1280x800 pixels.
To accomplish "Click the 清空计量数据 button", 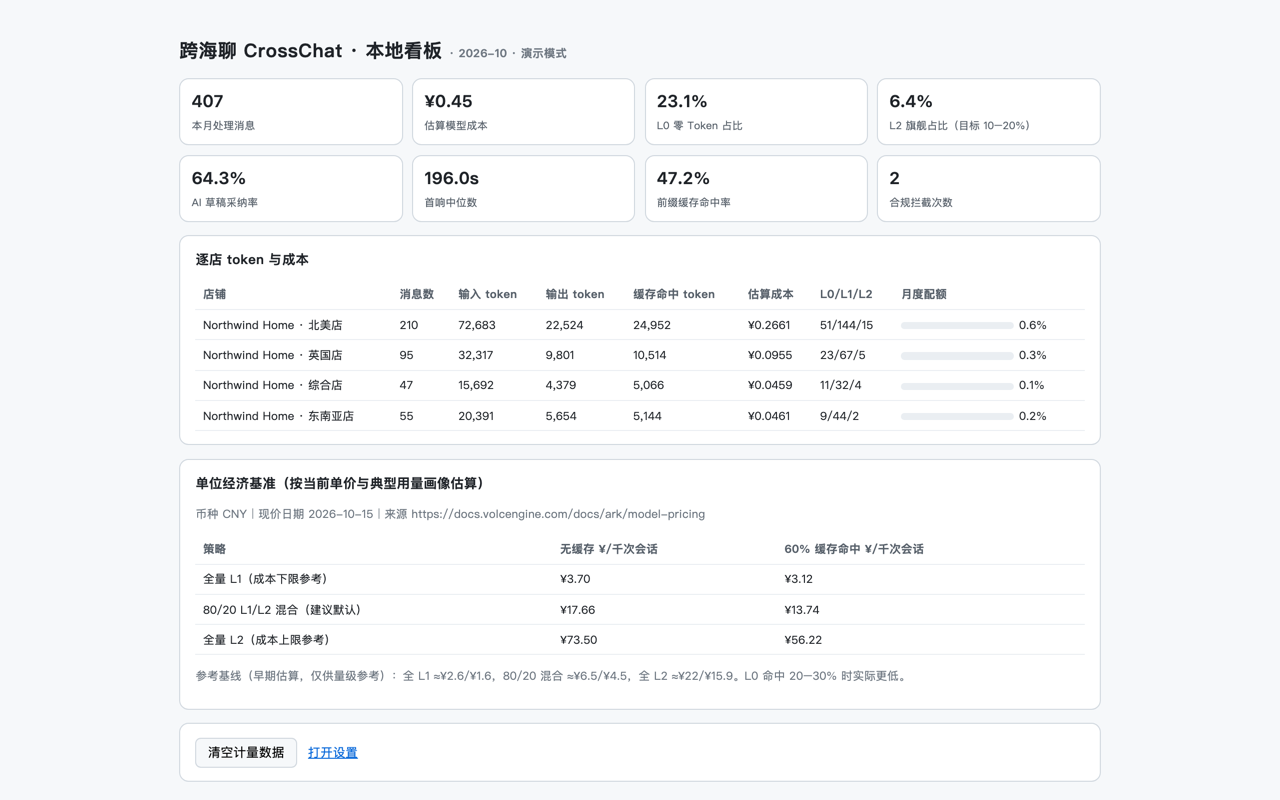I will 246,752.
